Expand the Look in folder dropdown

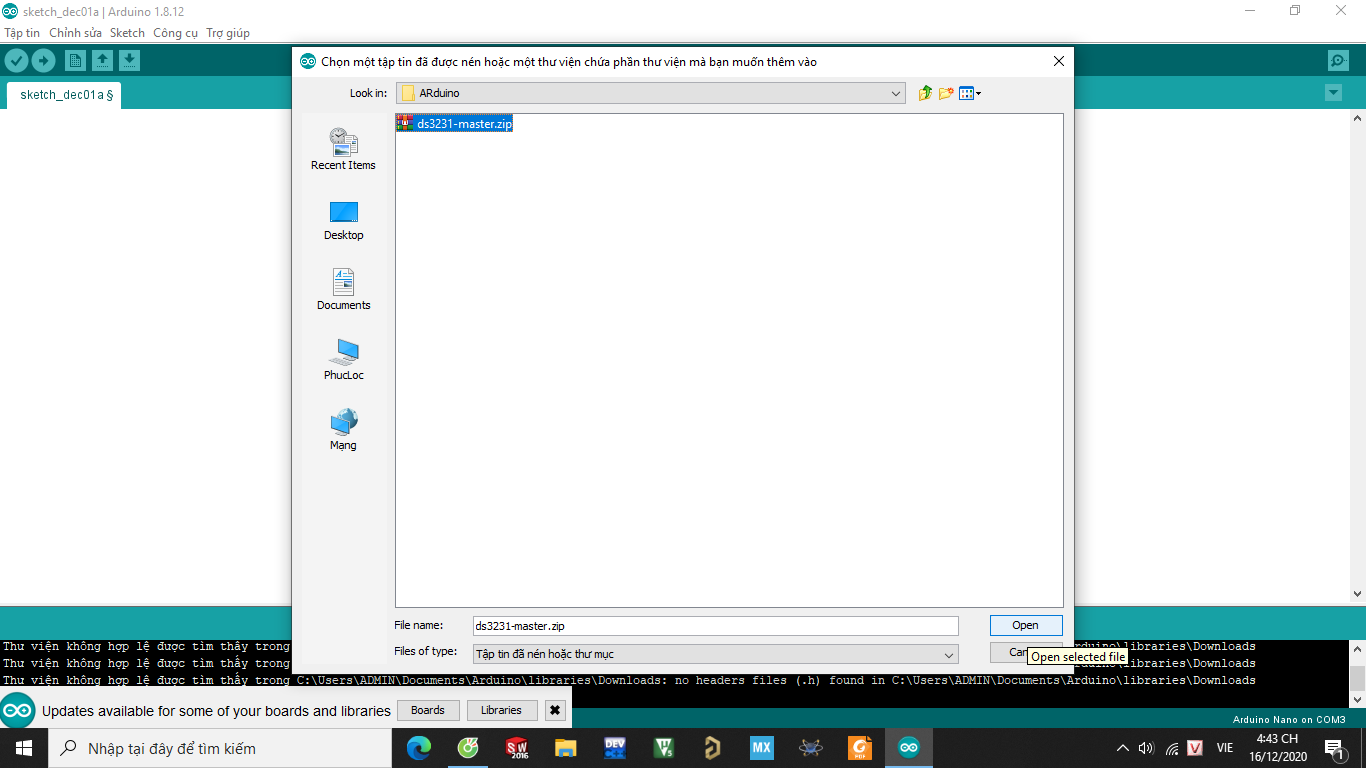click(896, 93)
